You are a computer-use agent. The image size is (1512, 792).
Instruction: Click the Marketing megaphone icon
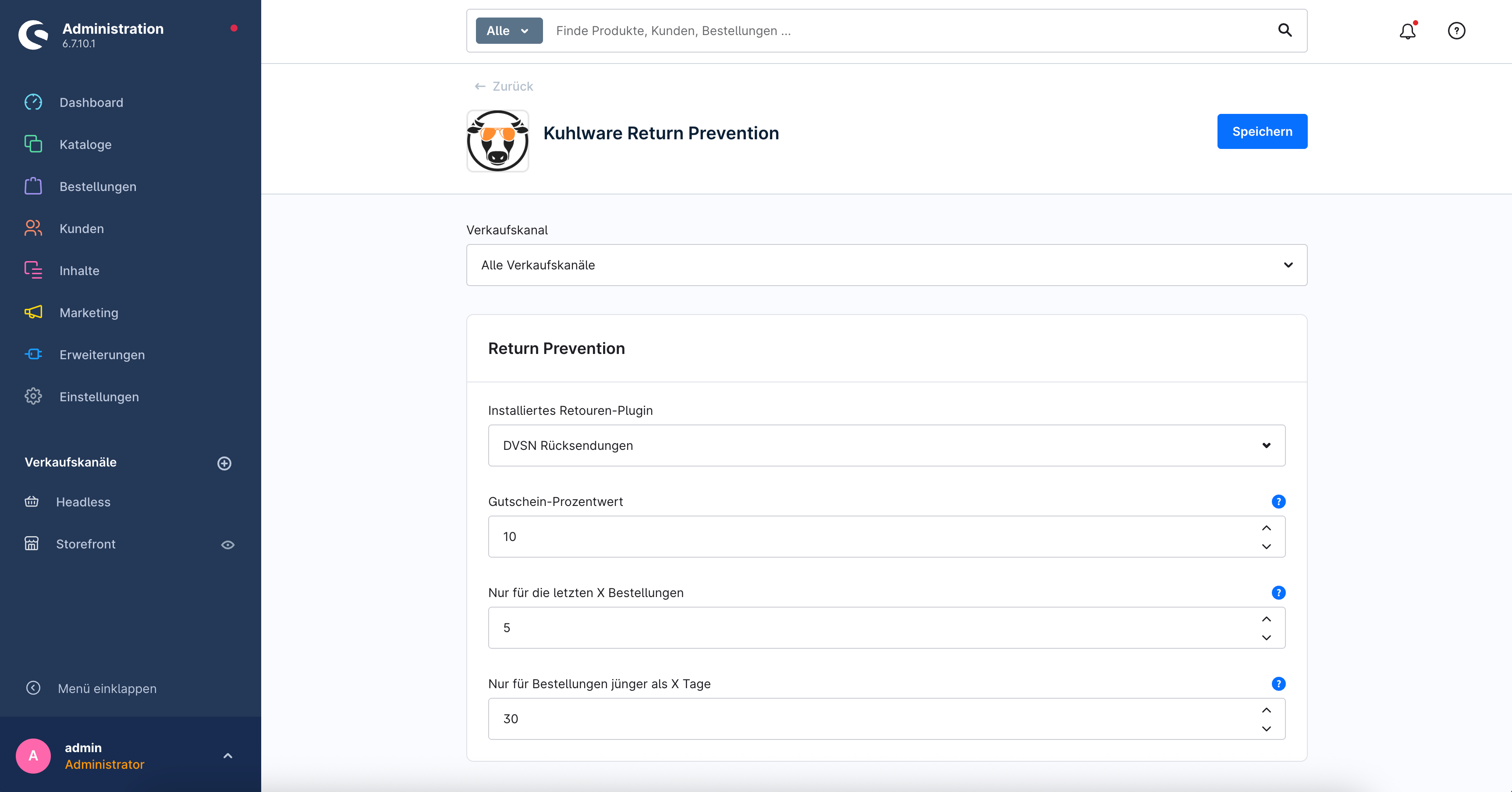pyautogui.click(x=33, y=312)
